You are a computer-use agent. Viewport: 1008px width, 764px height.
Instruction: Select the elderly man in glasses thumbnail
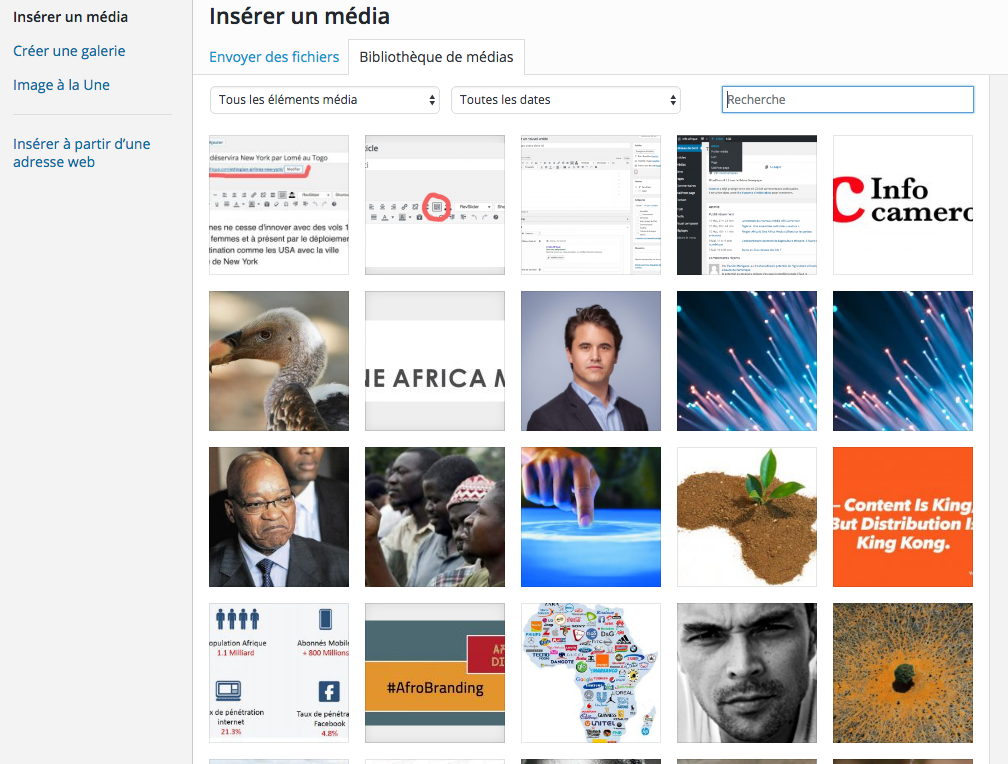click(x=279, y=517)
